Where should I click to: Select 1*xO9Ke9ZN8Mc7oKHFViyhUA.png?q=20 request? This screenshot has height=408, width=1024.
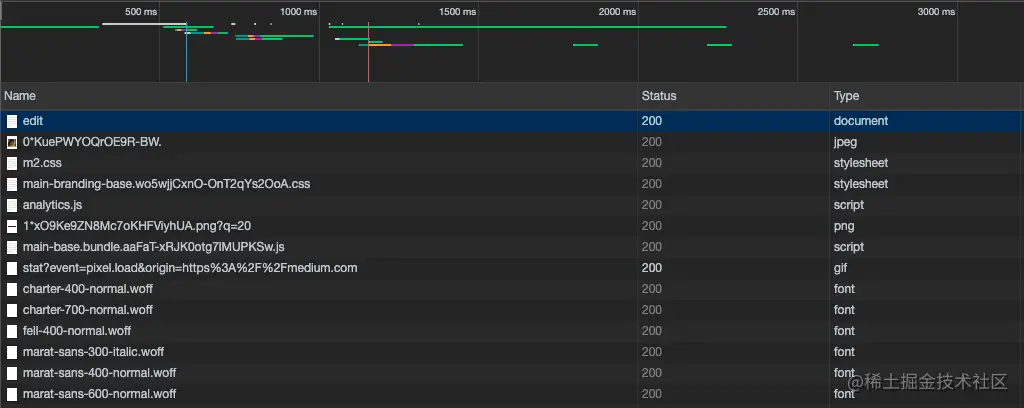(x=512, y=227)
